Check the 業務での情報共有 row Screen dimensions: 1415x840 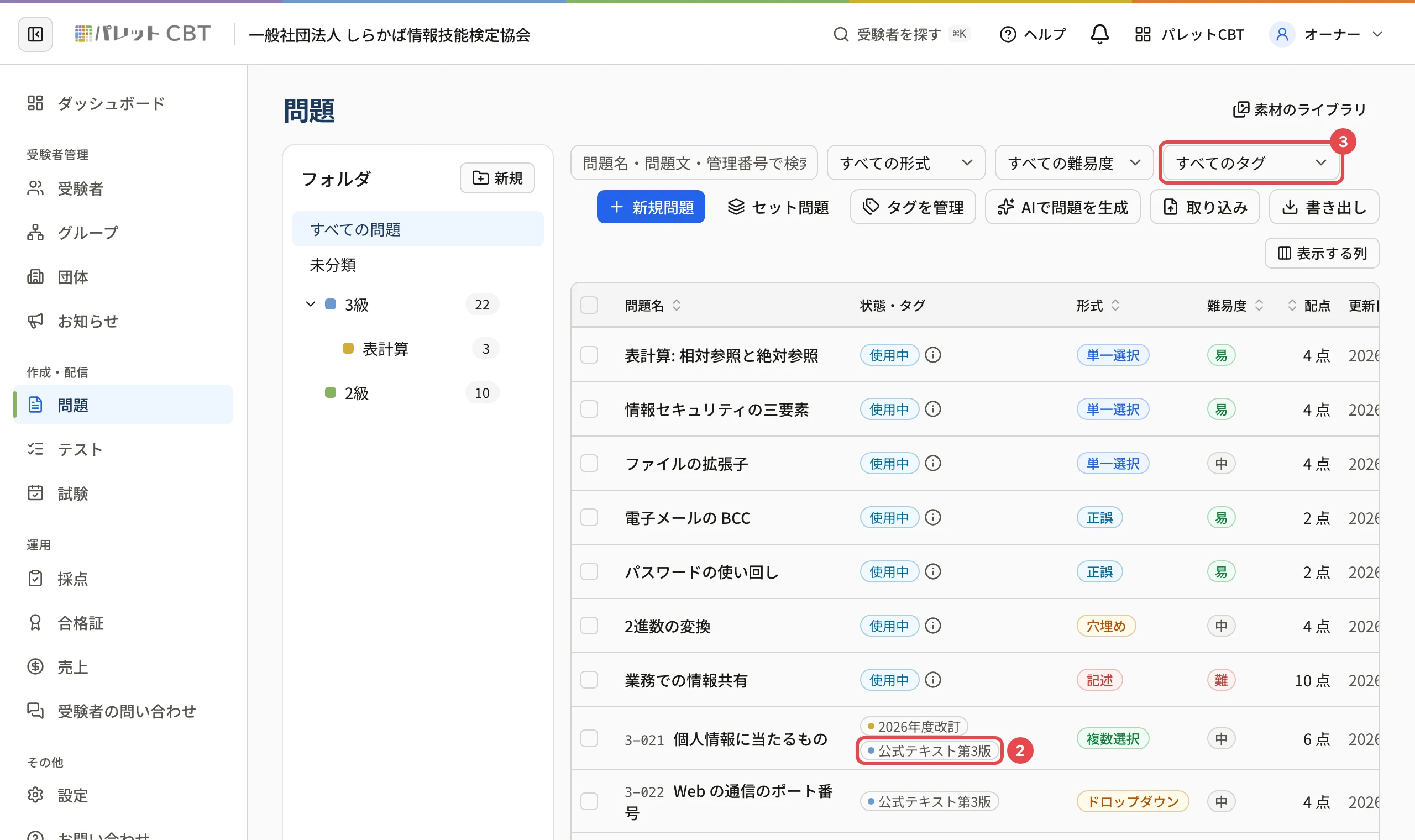coord(589,680)
